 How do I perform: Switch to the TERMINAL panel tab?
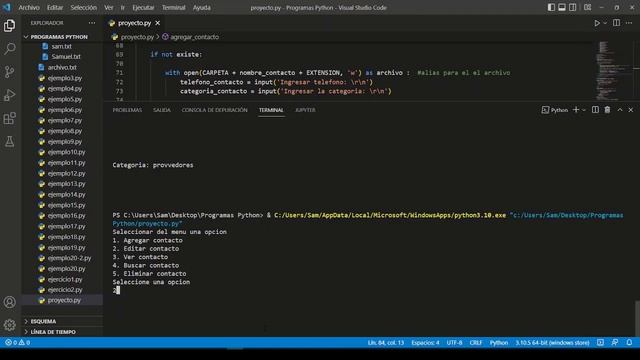[271, 110]
